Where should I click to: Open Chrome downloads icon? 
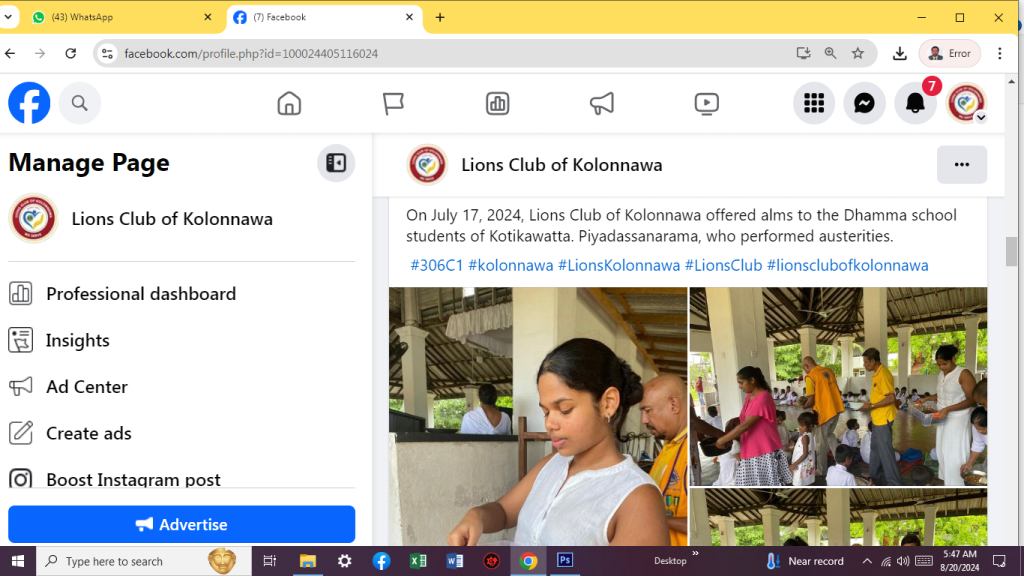tap(900, 54)
